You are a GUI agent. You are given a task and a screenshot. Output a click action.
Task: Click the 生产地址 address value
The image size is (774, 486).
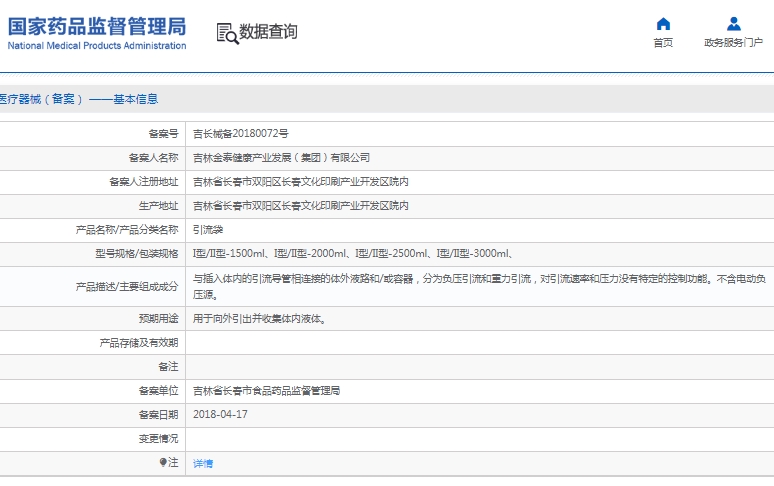(301, 206)
